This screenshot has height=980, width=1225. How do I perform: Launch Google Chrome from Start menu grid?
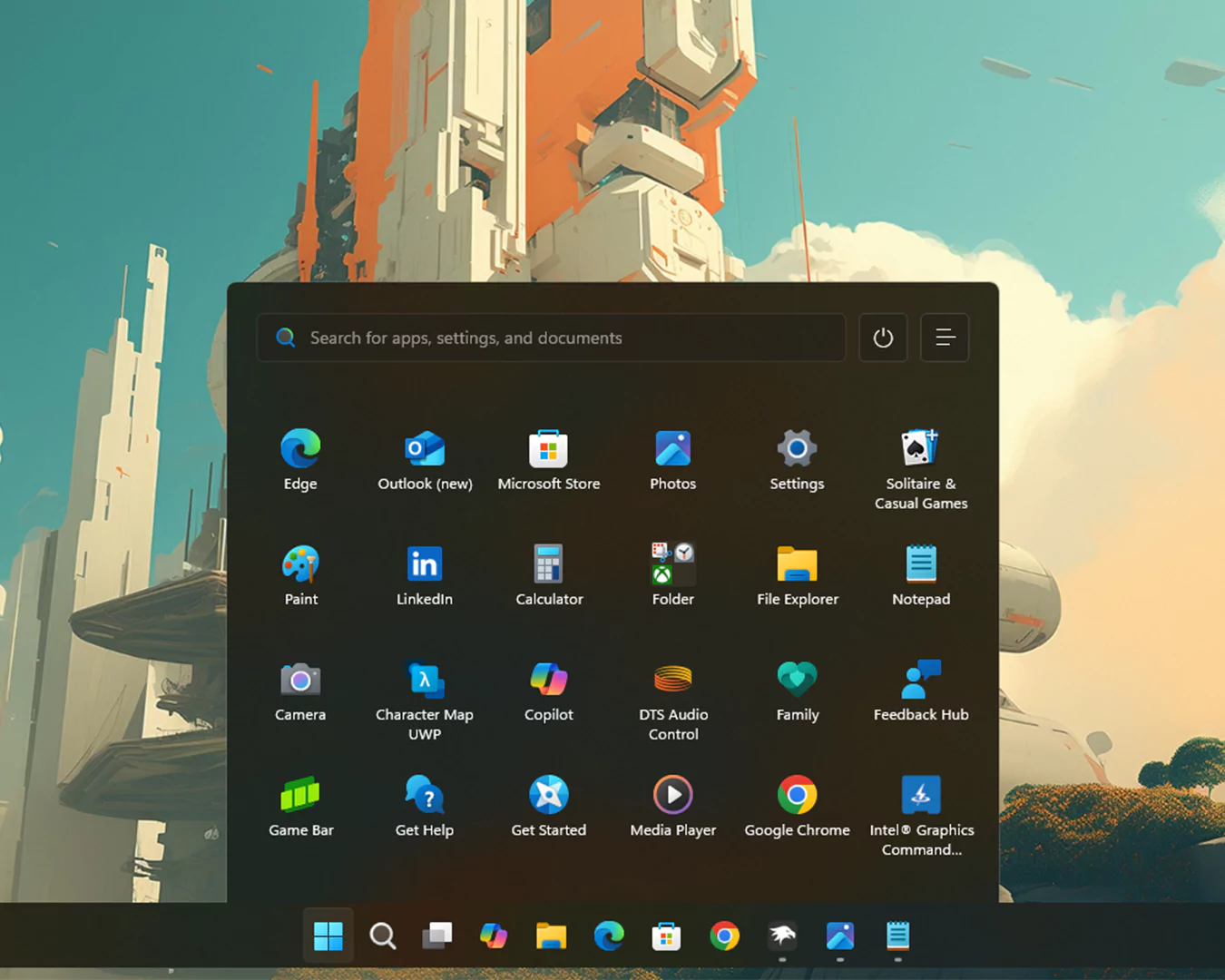[797, 806]
